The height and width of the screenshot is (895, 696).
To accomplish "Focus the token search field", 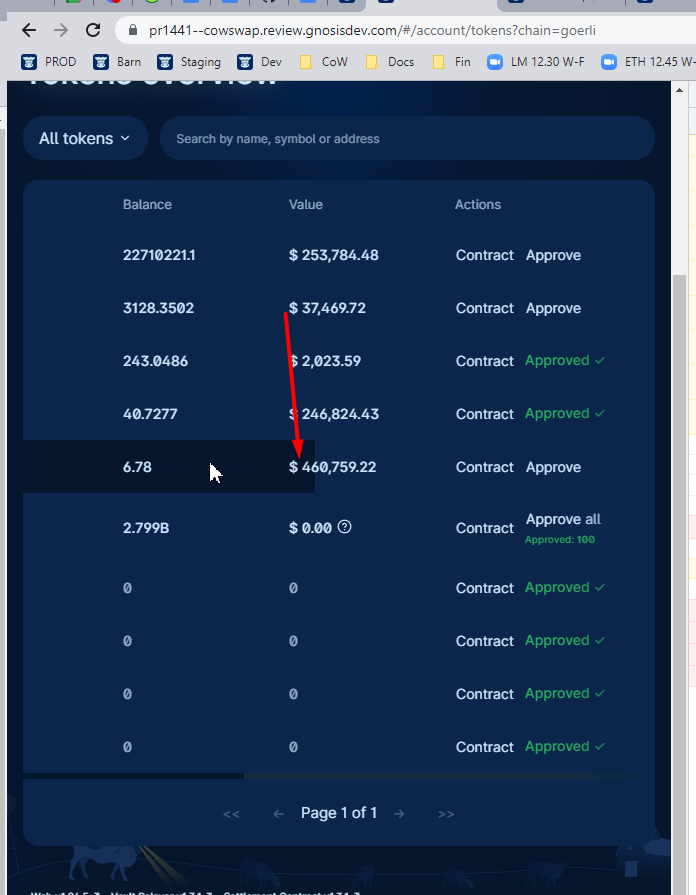I will tap(407, 138).
